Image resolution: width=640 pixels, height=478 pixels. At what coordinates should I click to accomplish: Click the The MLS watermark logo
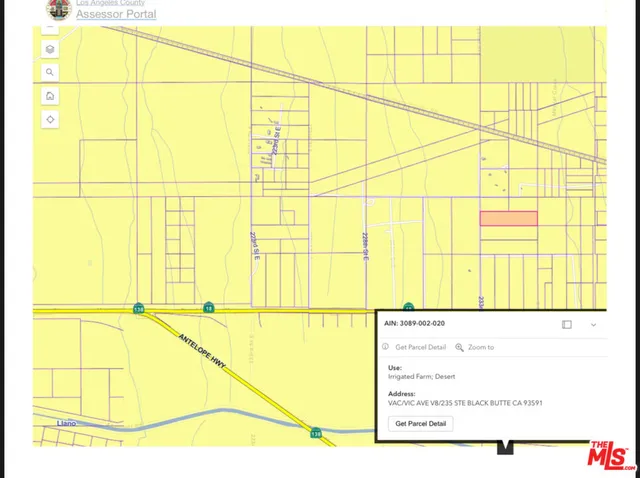point(611,456)
